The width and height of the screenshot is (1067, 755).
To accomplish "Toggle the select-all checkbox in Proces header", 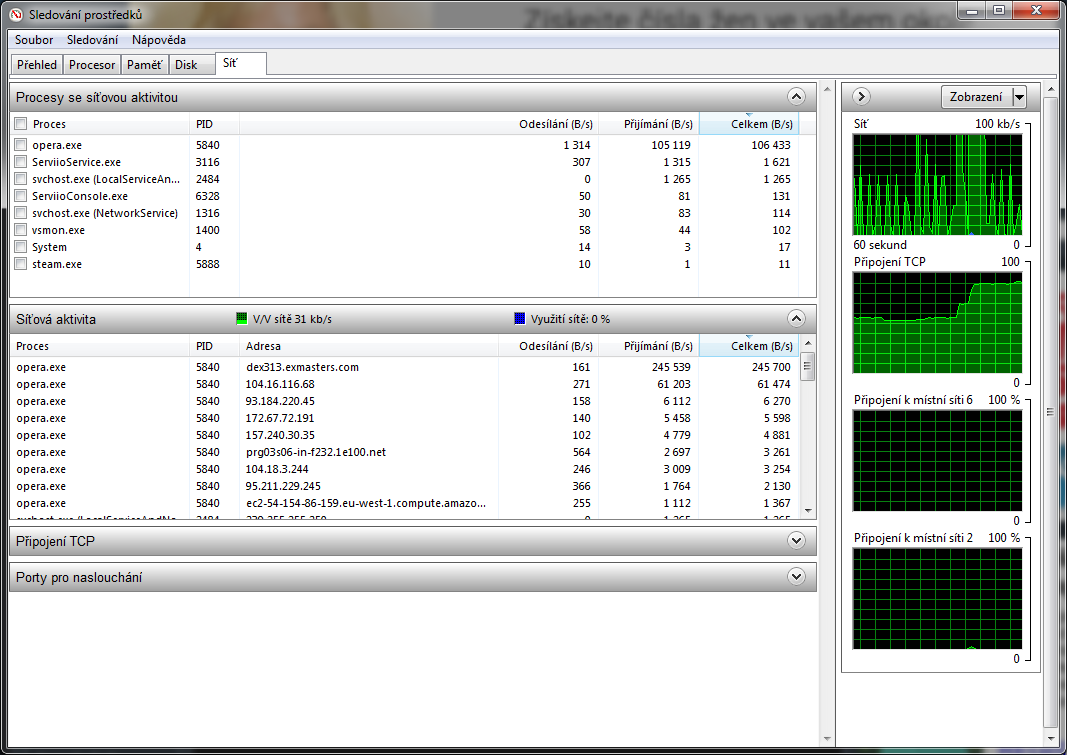I will point(21,124).
